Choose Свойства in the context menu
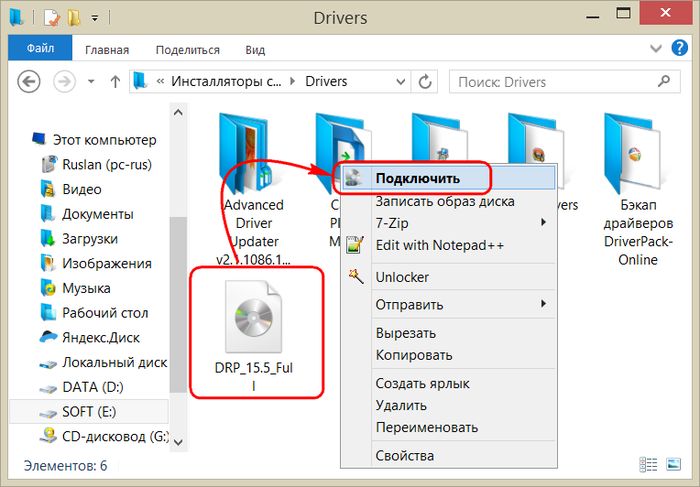Screen dimensions: 700x487 point(404,455)
